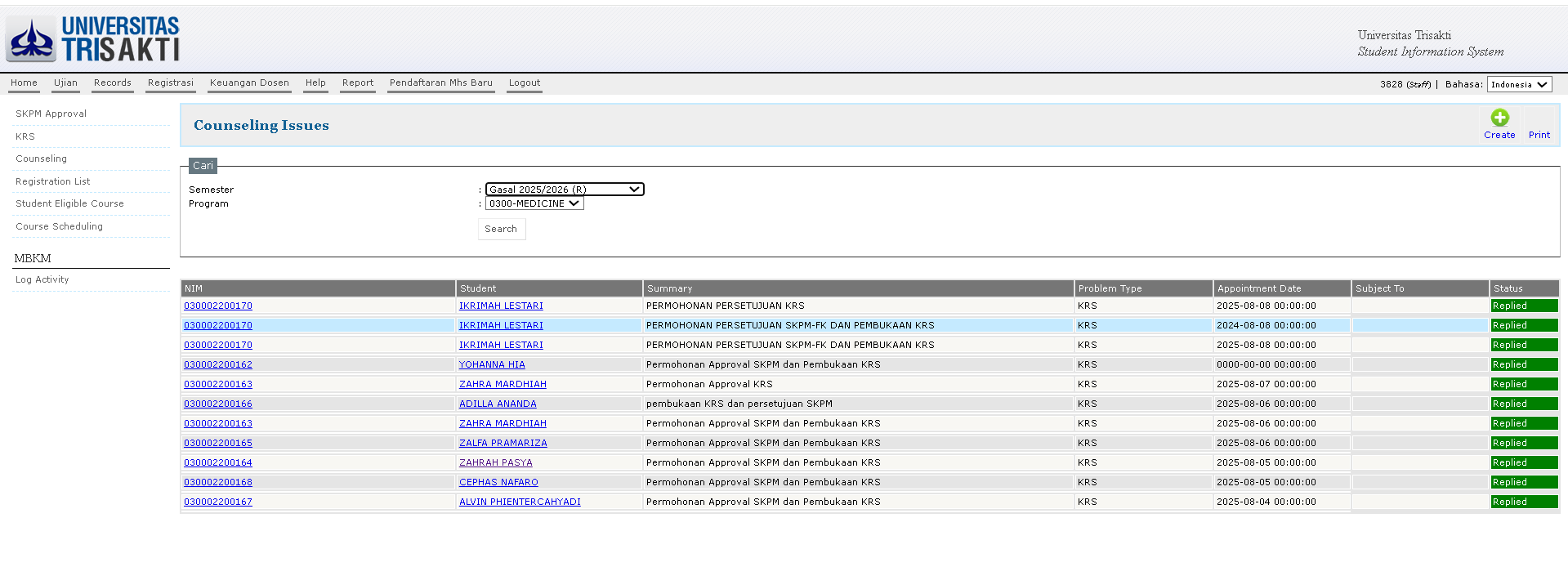
Task: Click the Print link
Action: (1539, 135)
